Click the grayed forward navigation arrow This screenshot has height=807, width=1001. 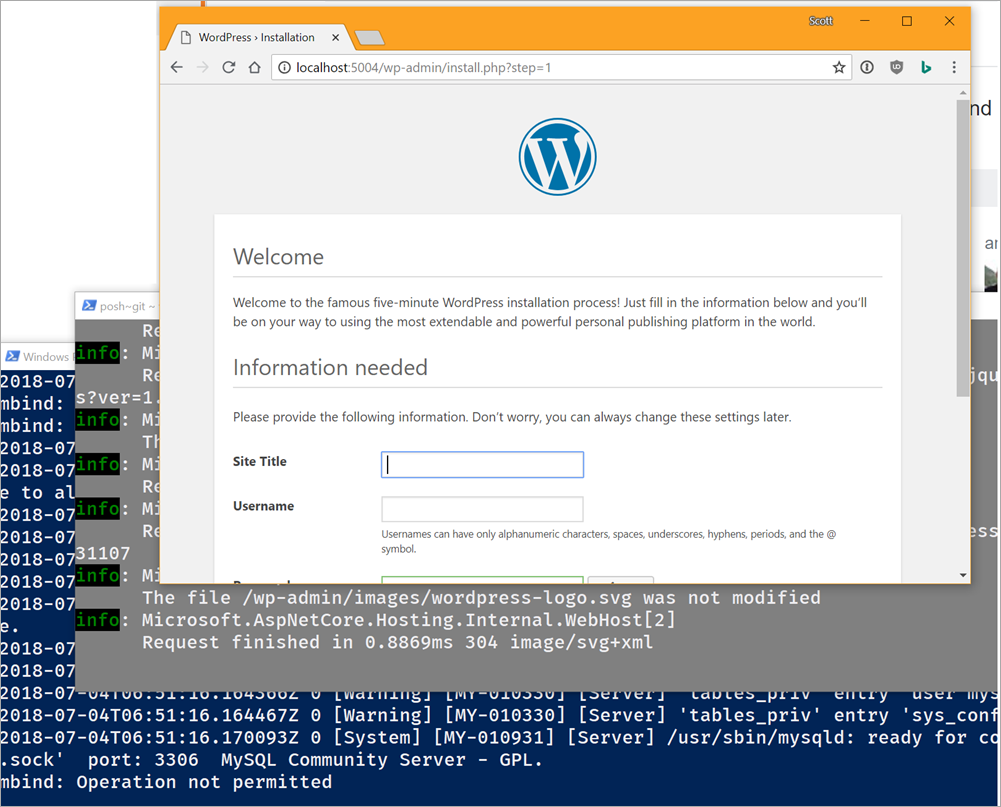[202, 67]
